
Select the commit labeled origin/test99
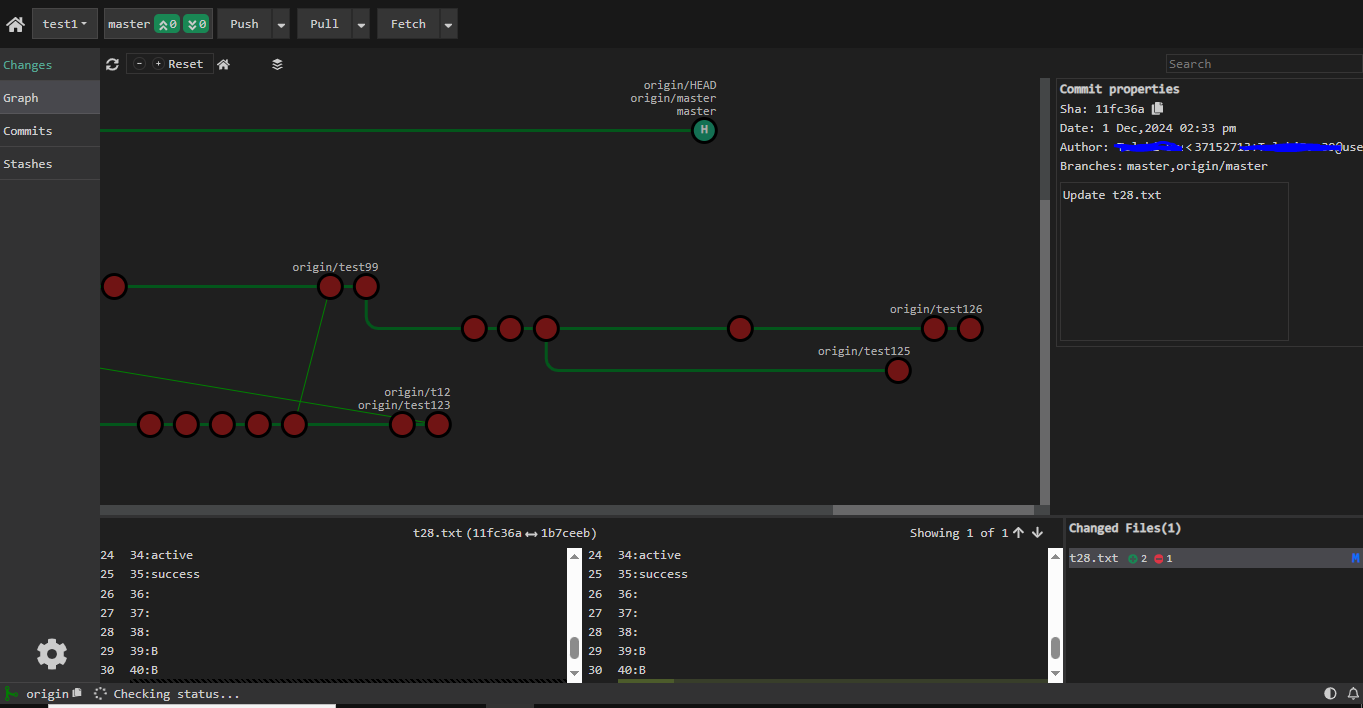coord(330,287)
